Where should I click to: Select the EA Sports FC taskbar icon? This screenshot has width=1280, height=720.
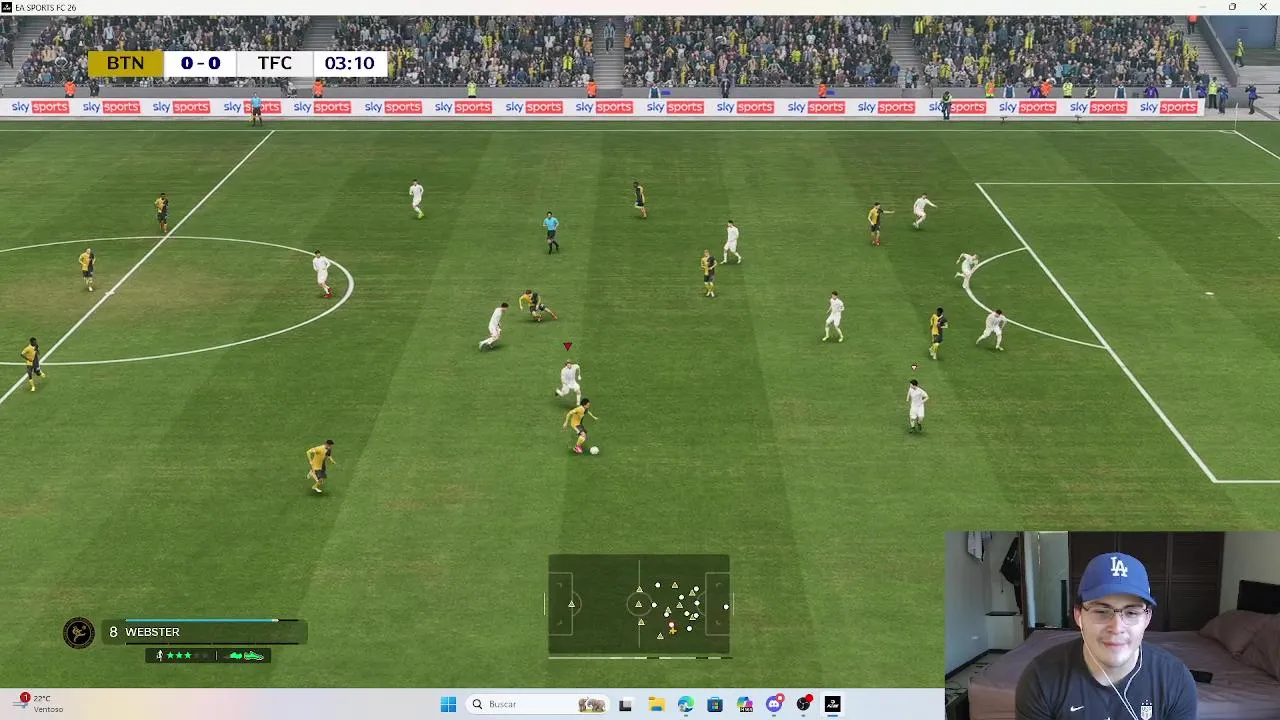(832, 704)
